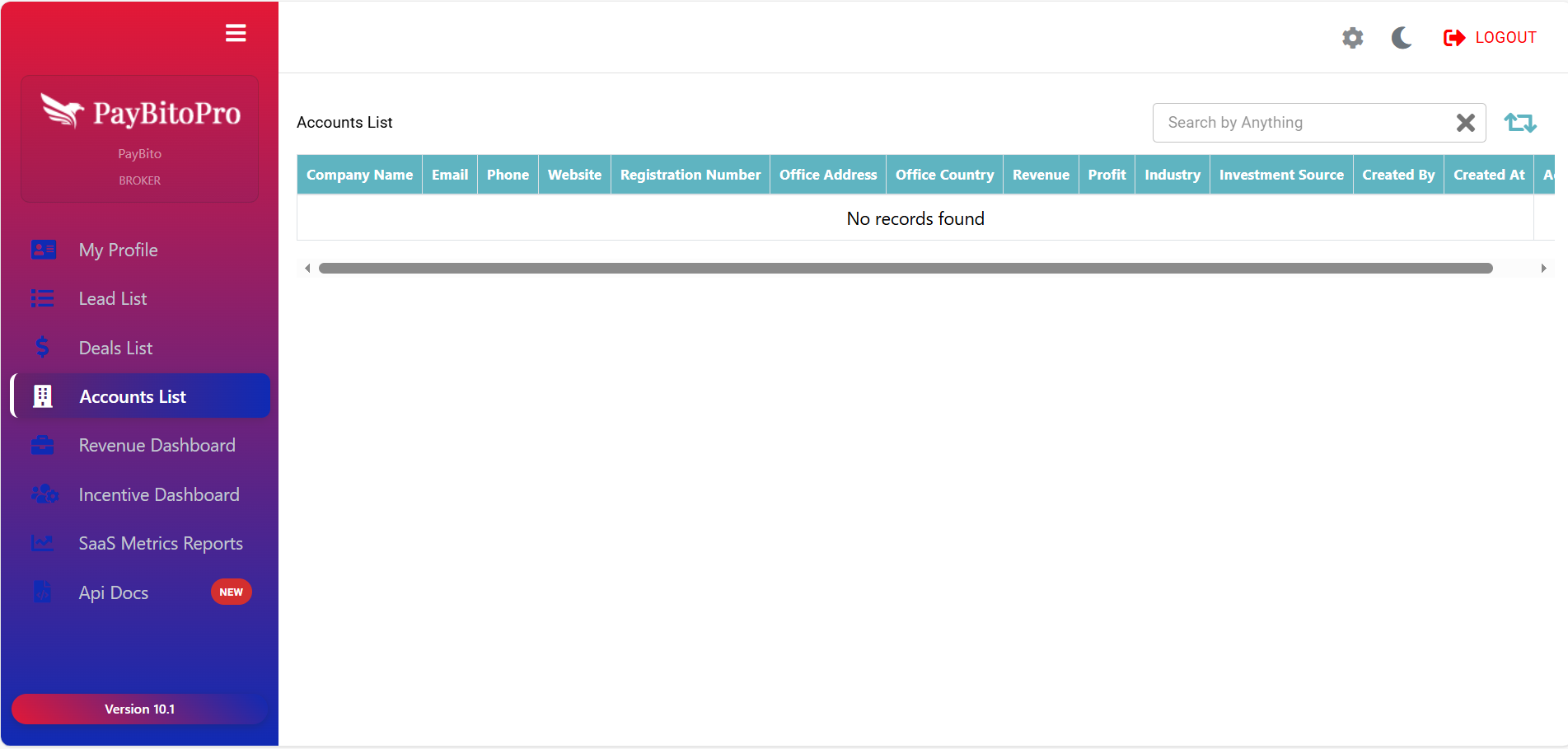Open My Profile from the sidebar
This screenshot has height=749, width=1568.
[x=118, y=250]
